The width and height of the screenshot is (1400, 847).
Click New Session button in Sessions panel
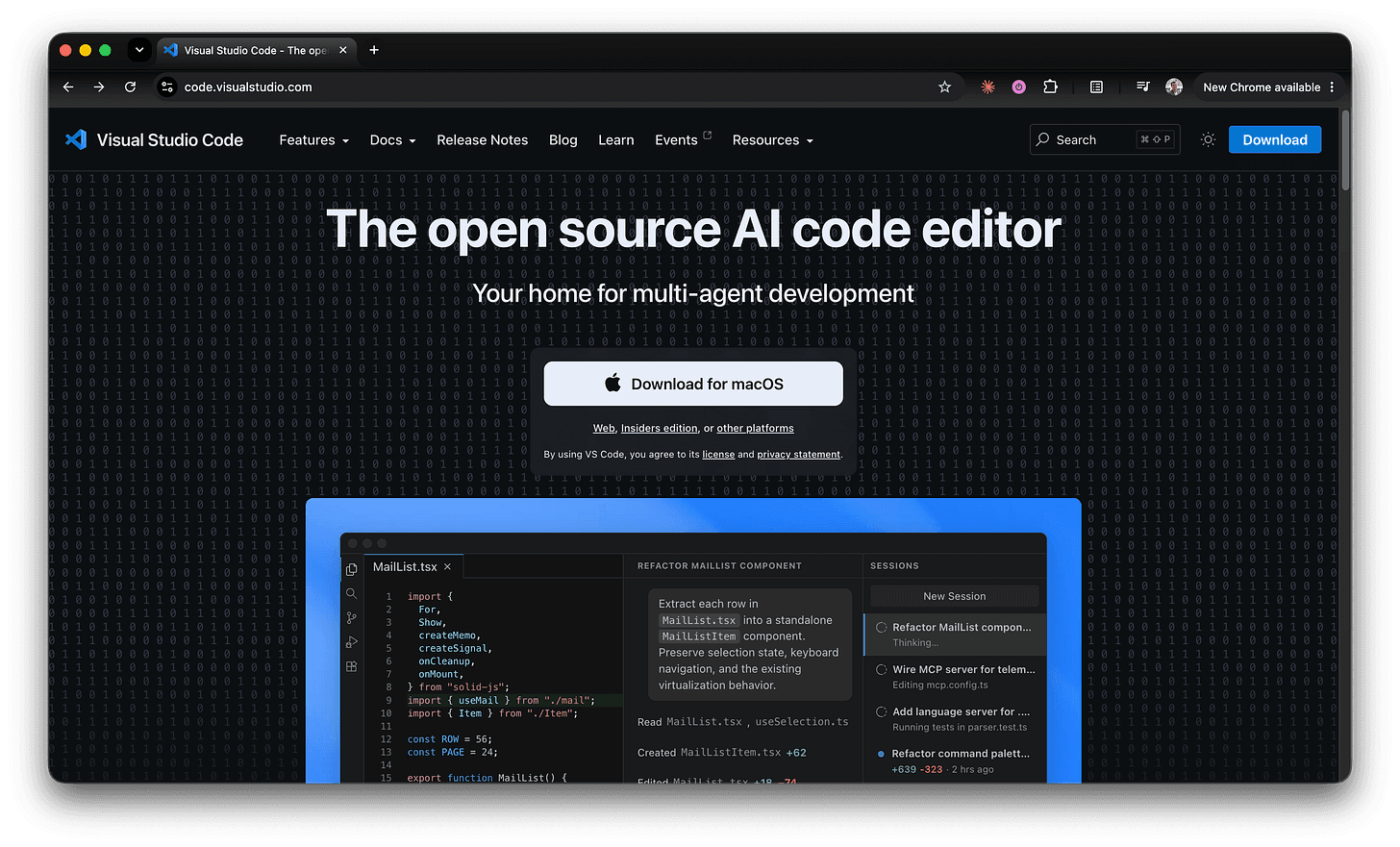[955, 596]
